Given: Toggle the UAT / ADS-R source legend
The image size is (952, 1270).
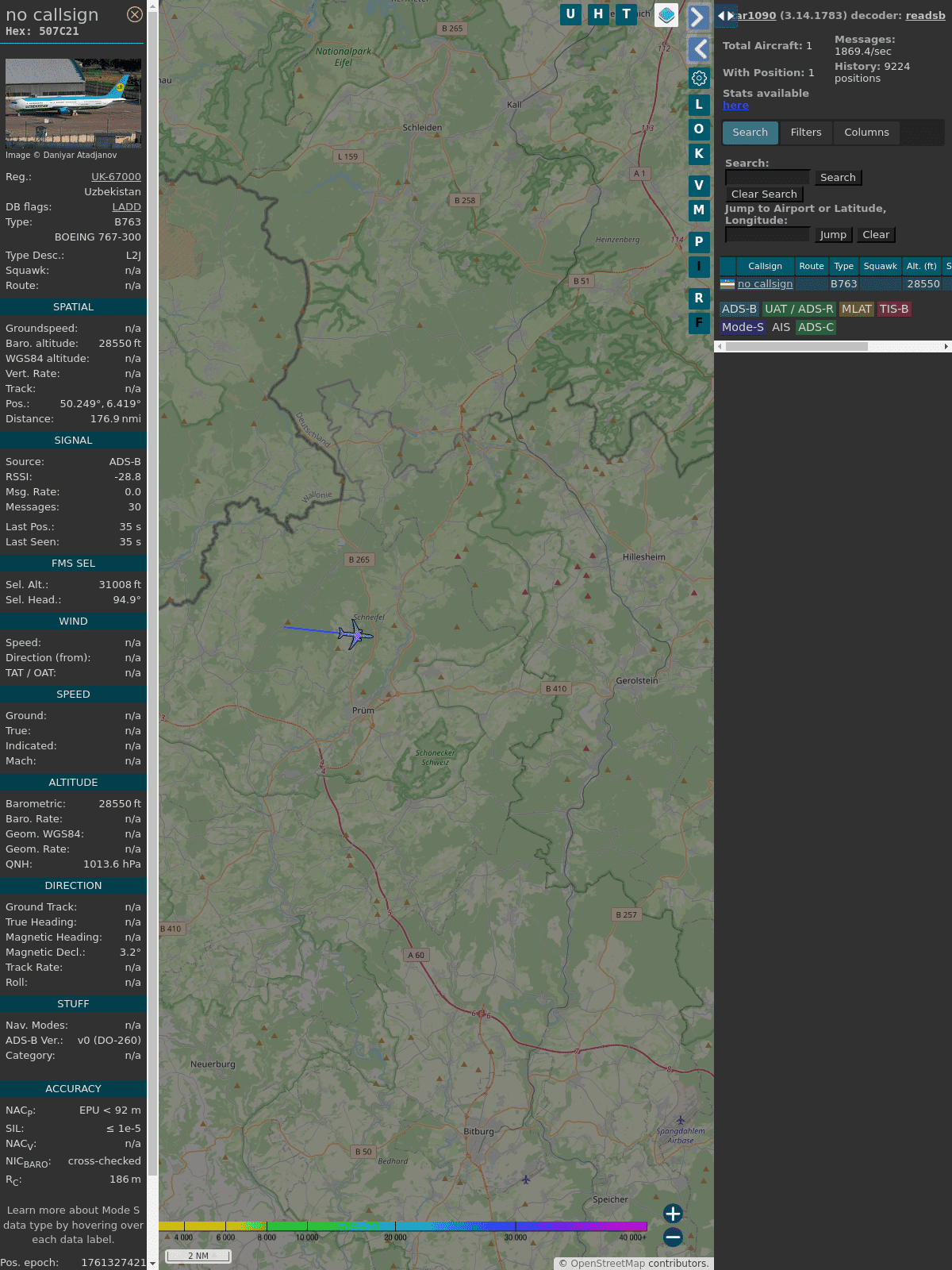Looking at the screenshot, I should coord(799,310).
